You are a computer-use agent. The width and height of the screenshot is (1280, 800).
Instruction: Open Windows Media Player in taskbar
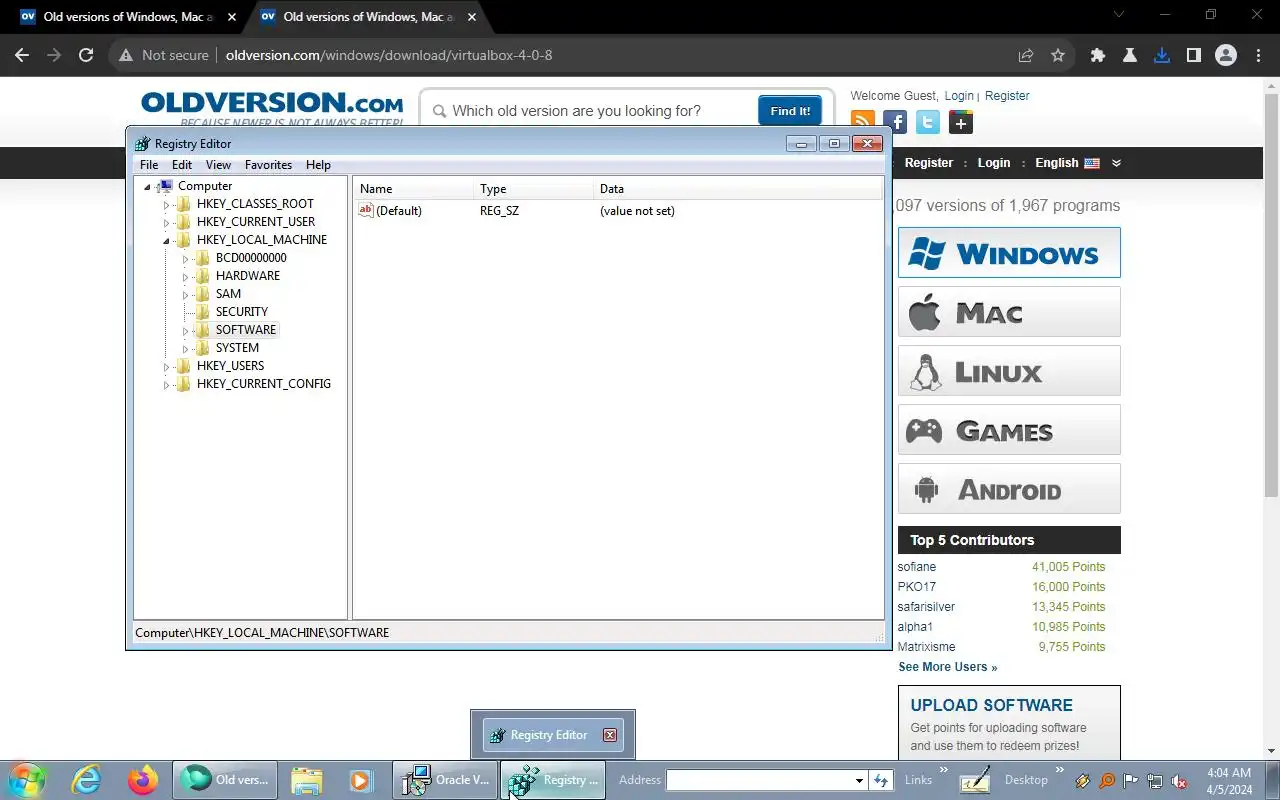pyautogui.click(x=361, y=780)
